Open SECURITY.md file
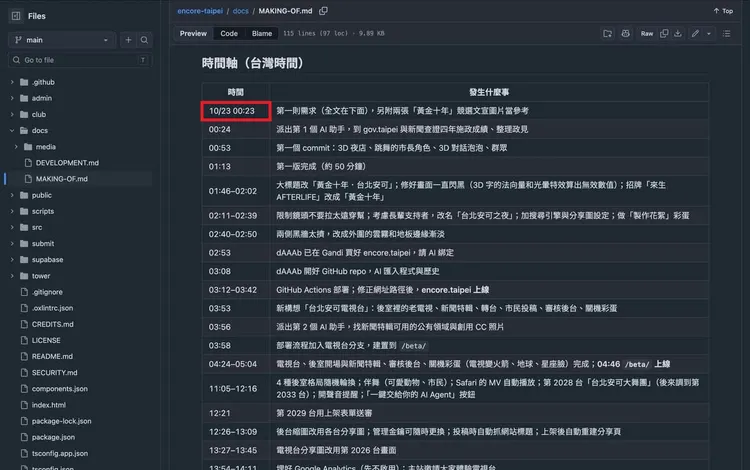Screen dimensions: 750x470 pyautogui.click(x=55, y=373)
